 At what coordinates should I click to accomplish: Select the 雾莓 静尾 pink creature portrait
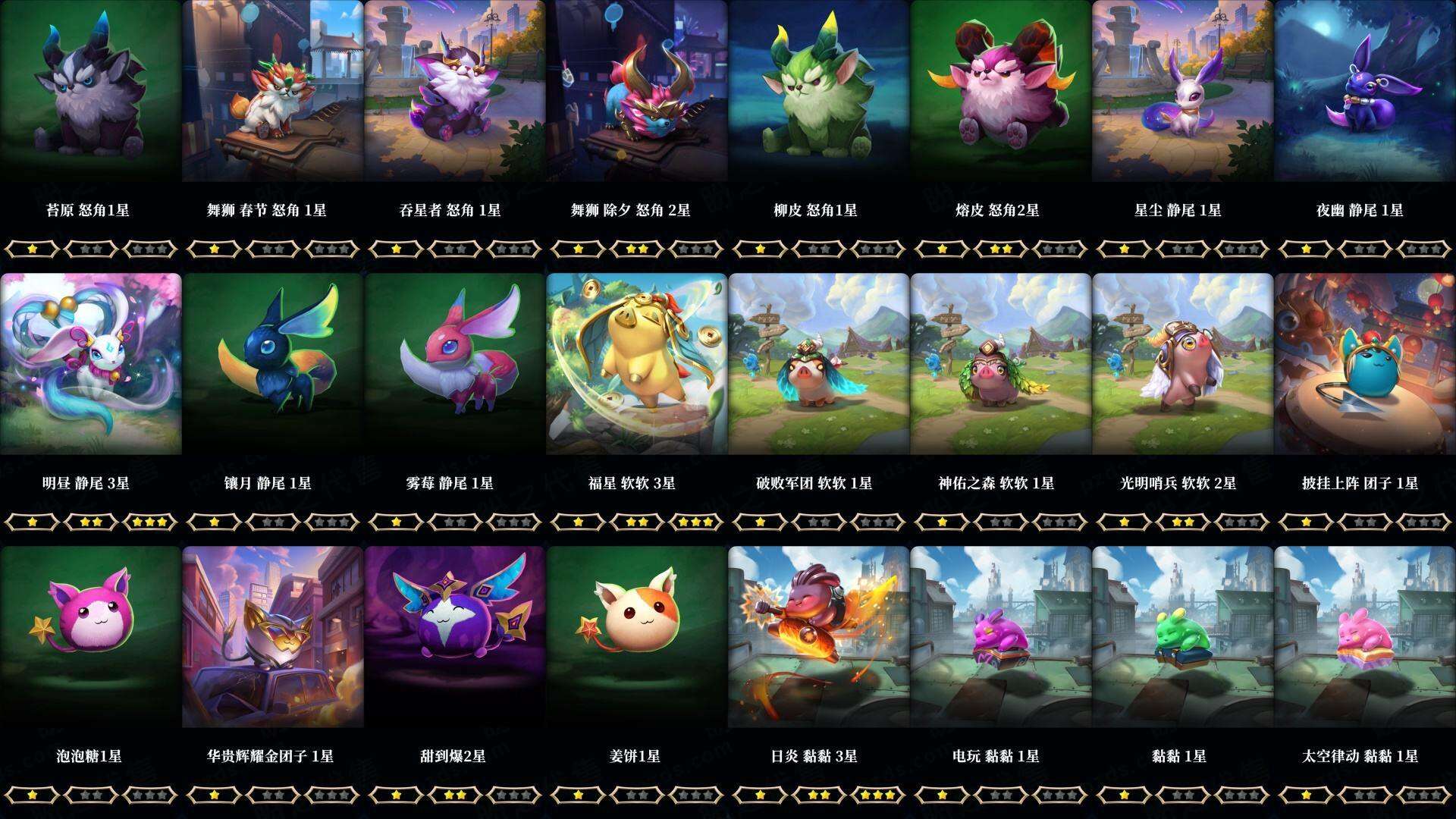coord(455,364)
